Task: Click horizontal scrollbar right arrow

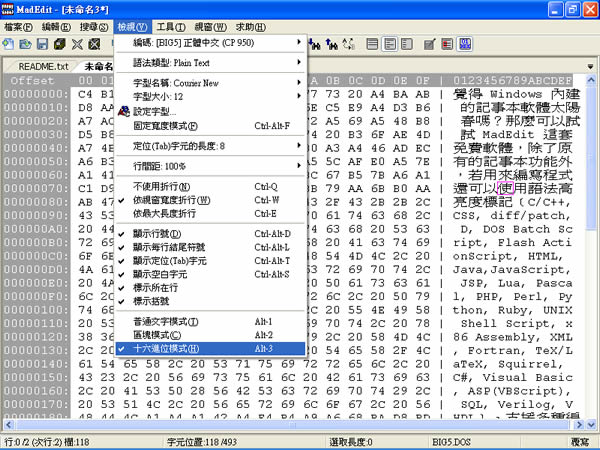Action: pos(579,424)
